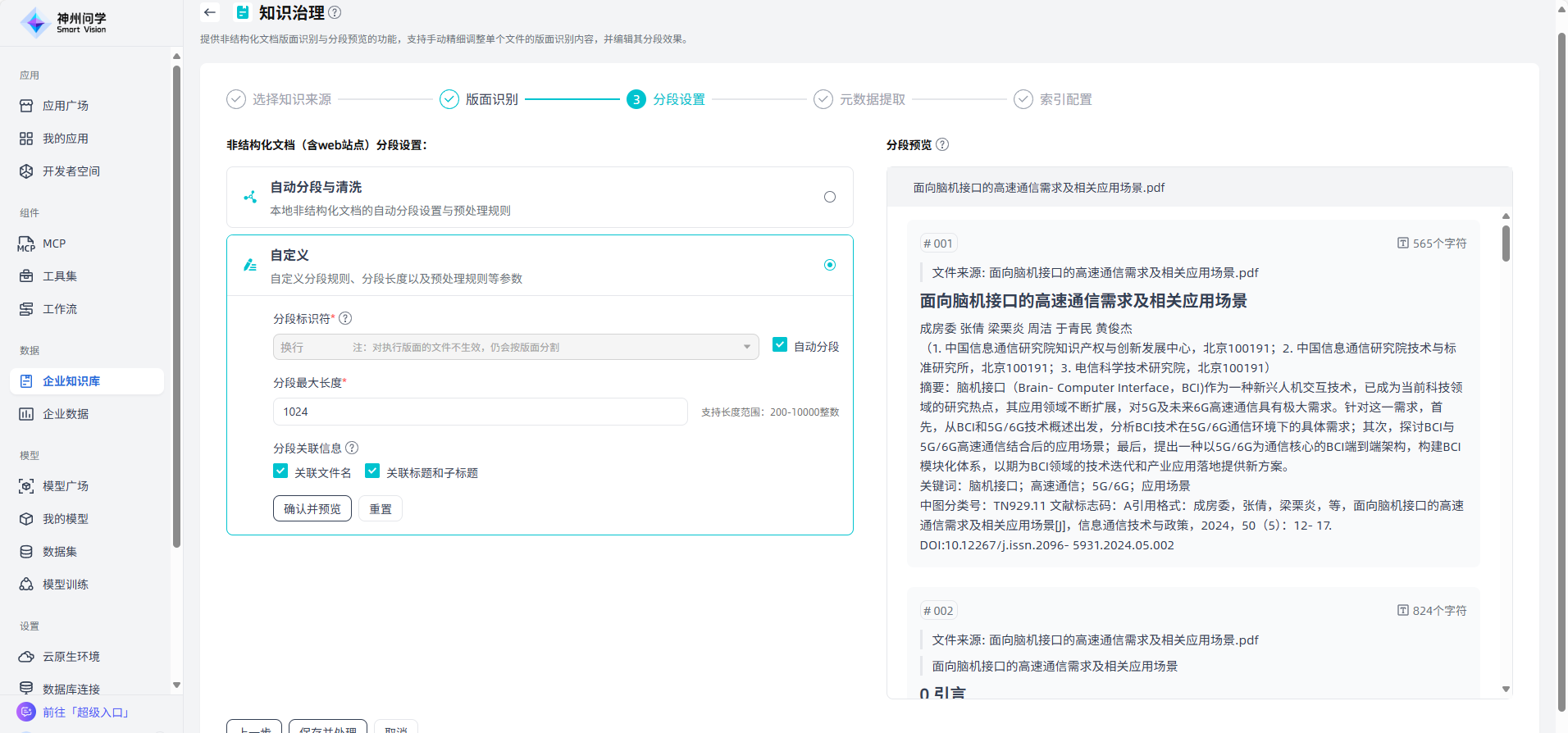
Task: Uncheck the 自动分段 checkbox
Action: pos(780,345)
